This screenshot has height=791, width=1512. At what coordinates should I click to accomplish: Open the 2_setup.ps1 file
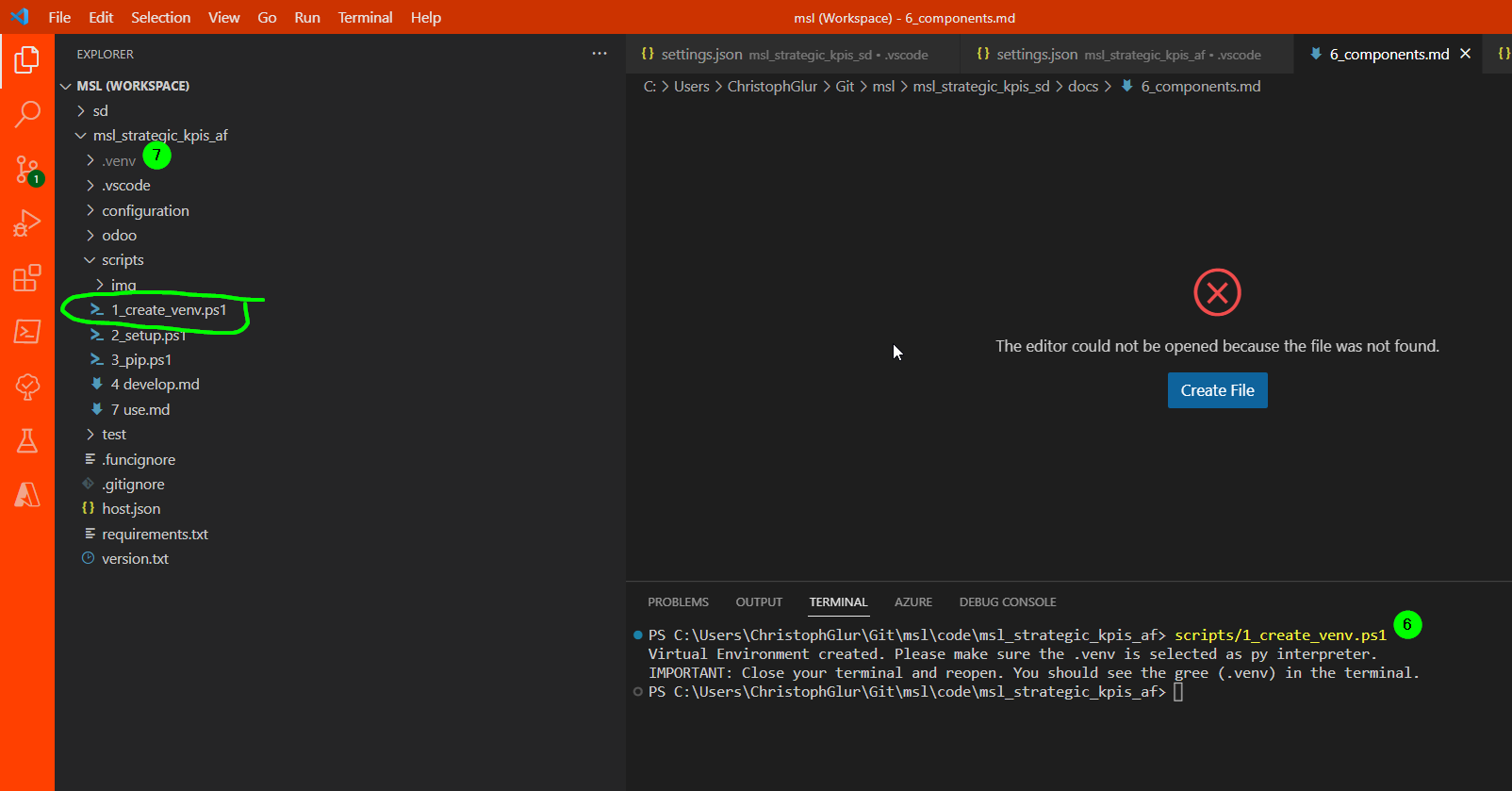(x=149, y=335)
